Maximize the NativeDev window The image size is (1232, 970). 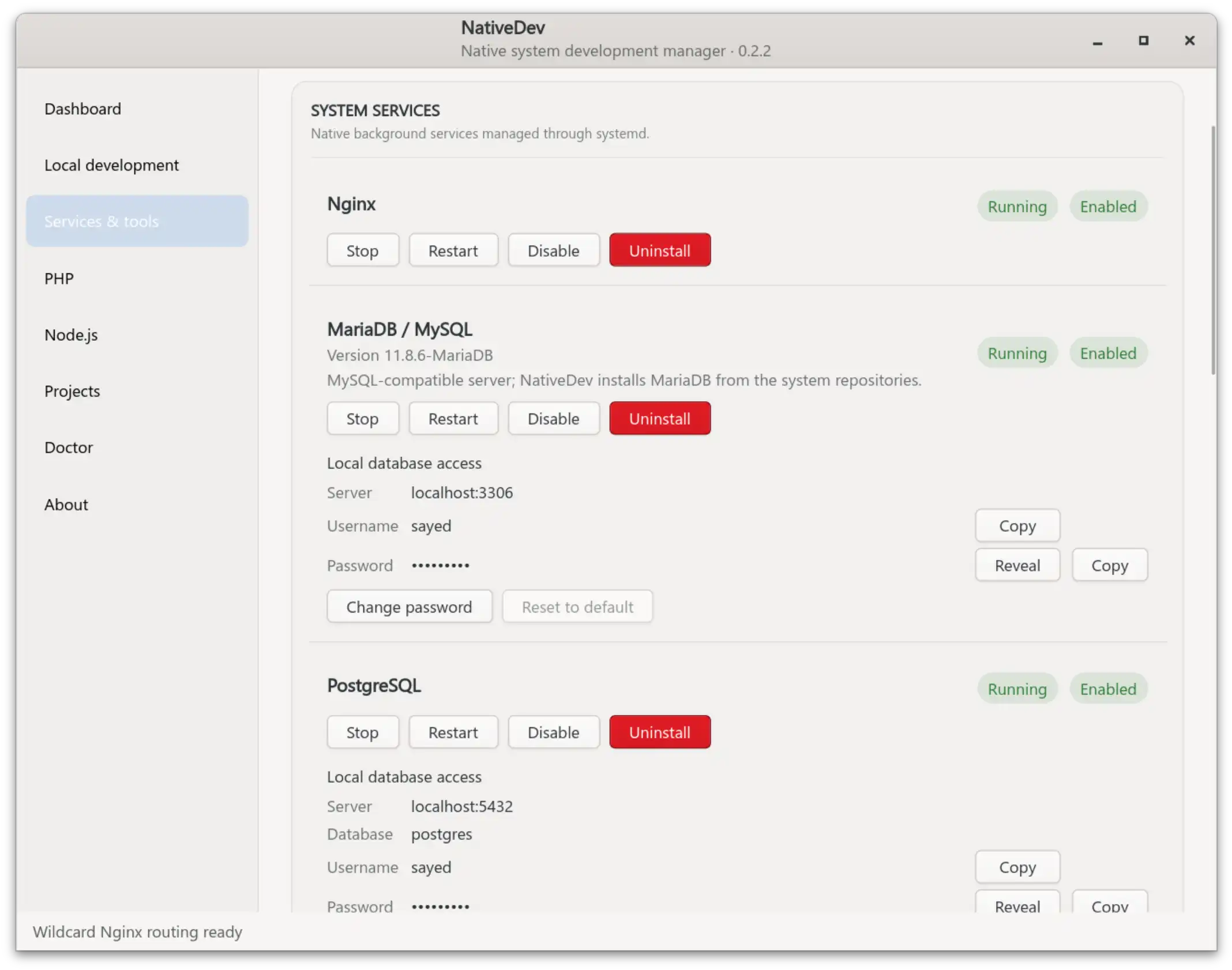1143,40
